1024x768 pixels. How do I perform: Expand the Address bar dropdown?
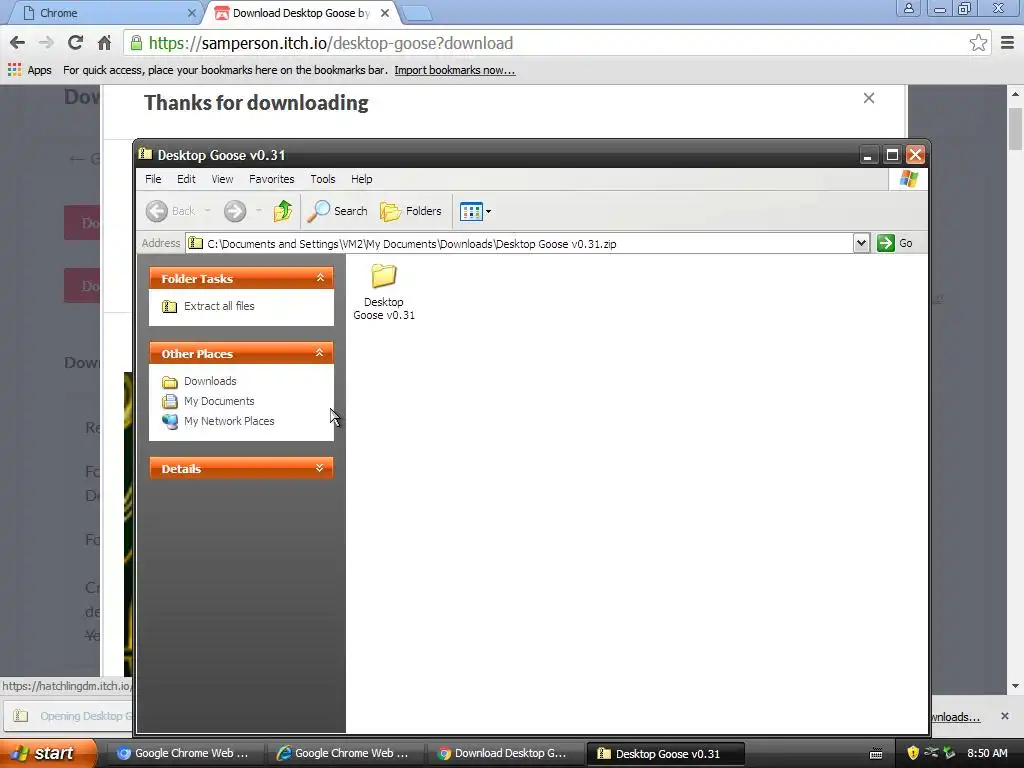click(x=861, y=244)
